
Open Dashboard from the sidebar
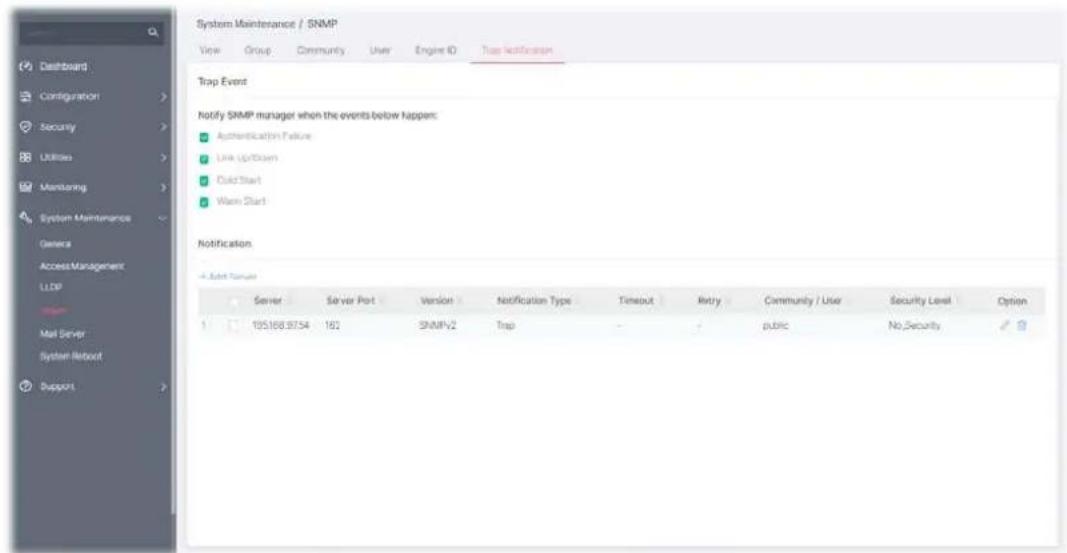[x=63, y=67]
